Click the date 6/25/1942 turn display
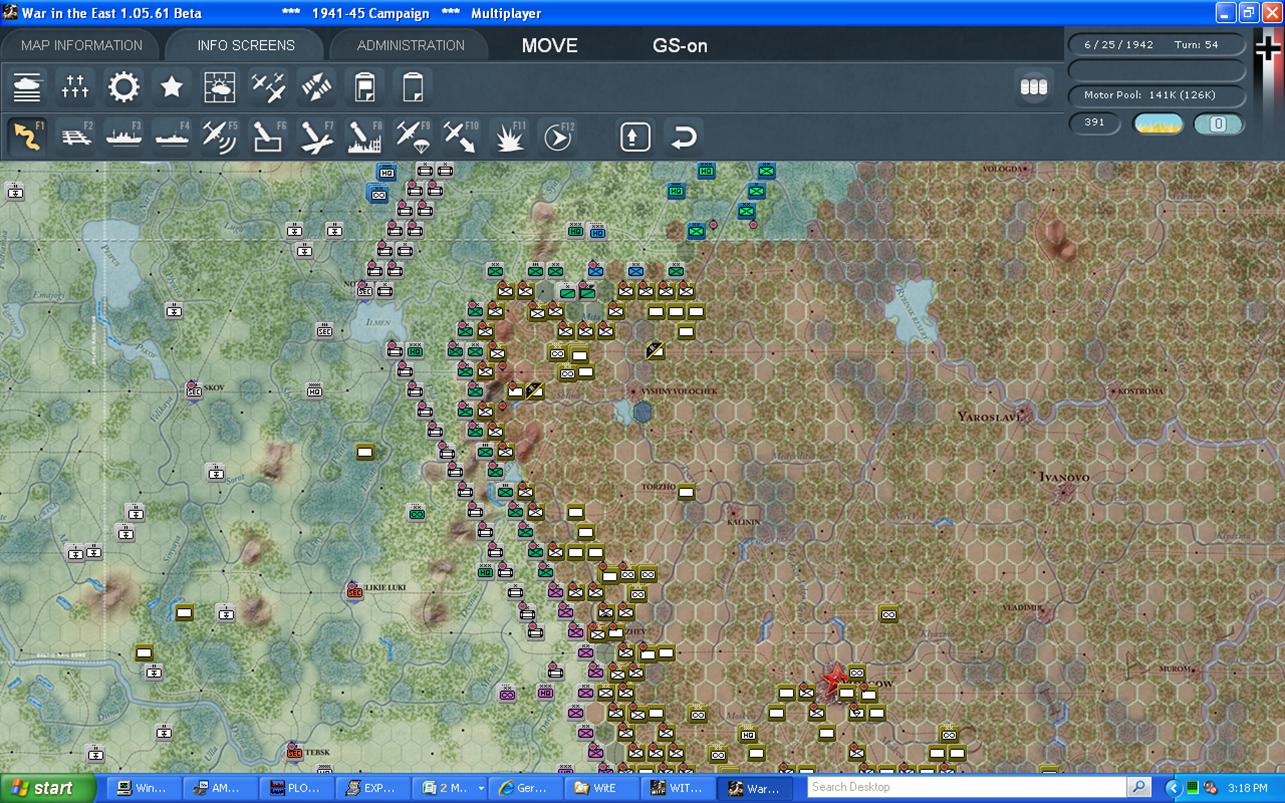The height and width of the screenshot is (803, 1285). click(1157, 45)
